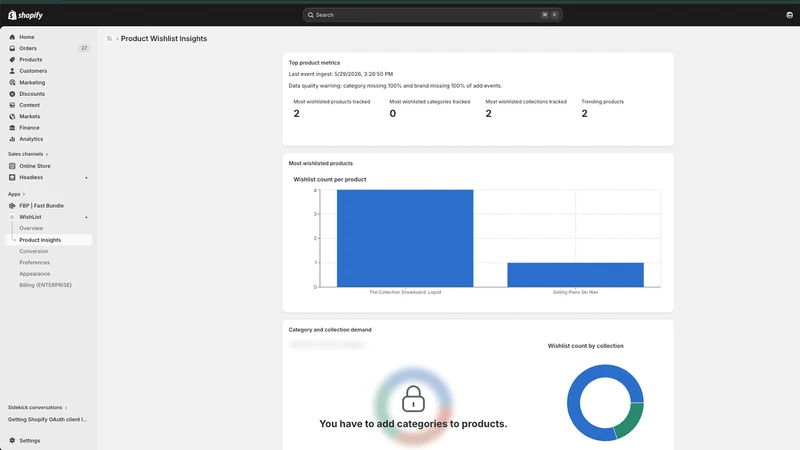Click the lock icon on the locked category chart

(413, 398)
